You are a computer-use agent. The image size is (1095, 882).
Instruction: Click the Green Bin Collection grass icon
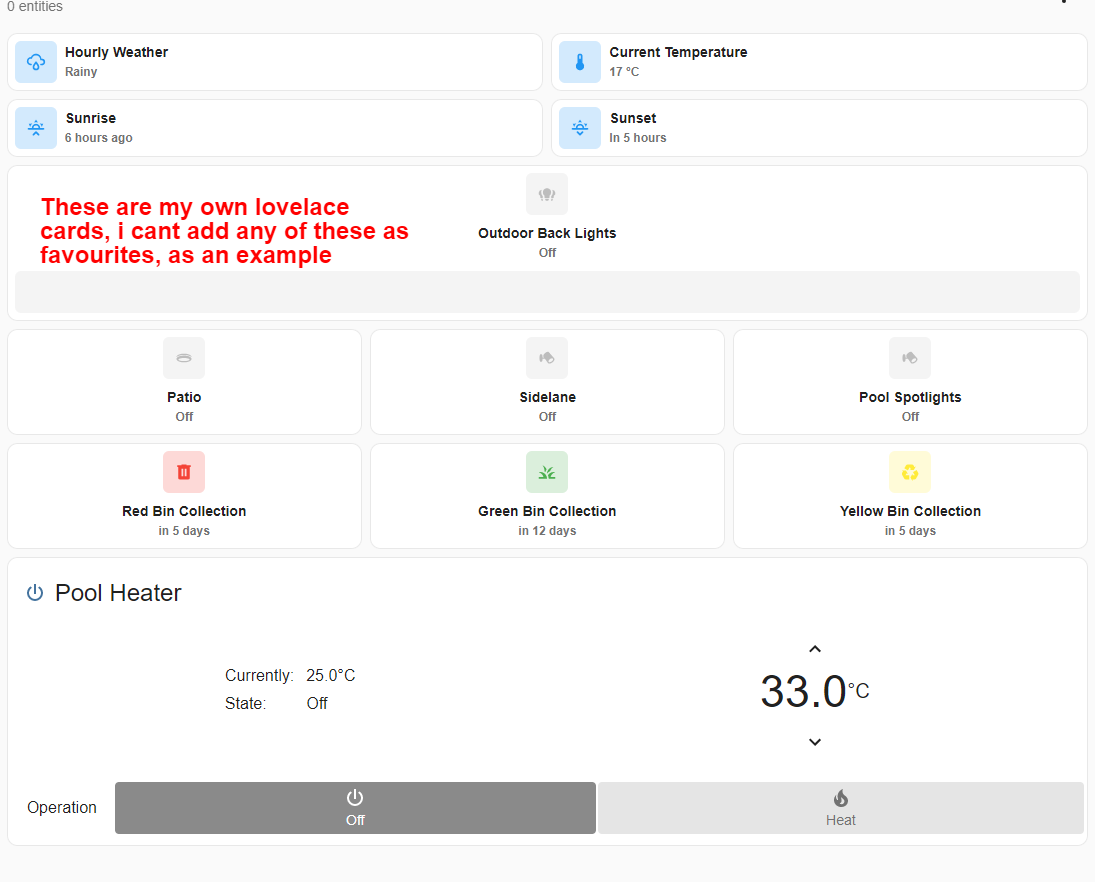click(547, 472)
